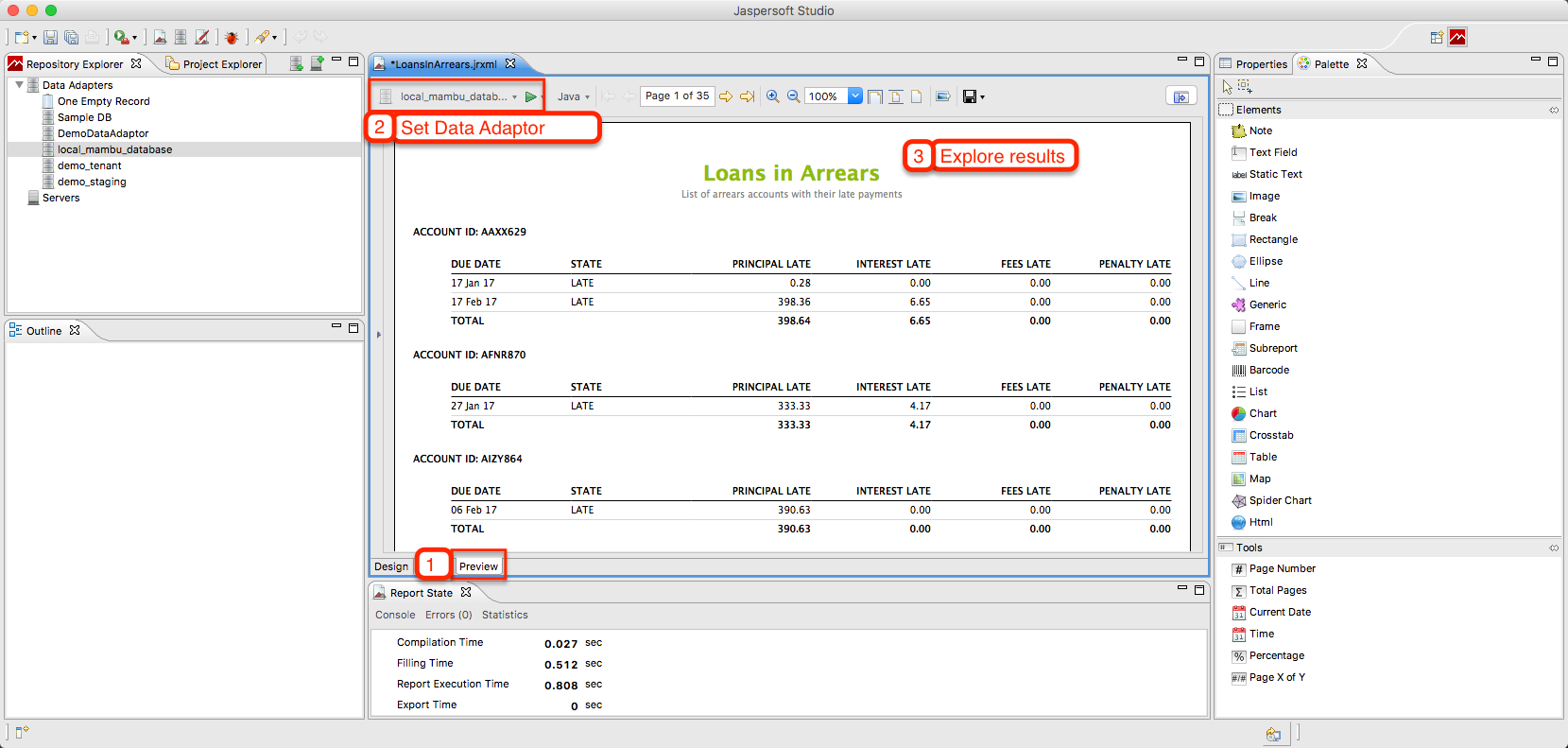The image size is (1568, 748).
Task: Jump to last page arrow
Action: [x=747, y=96]
